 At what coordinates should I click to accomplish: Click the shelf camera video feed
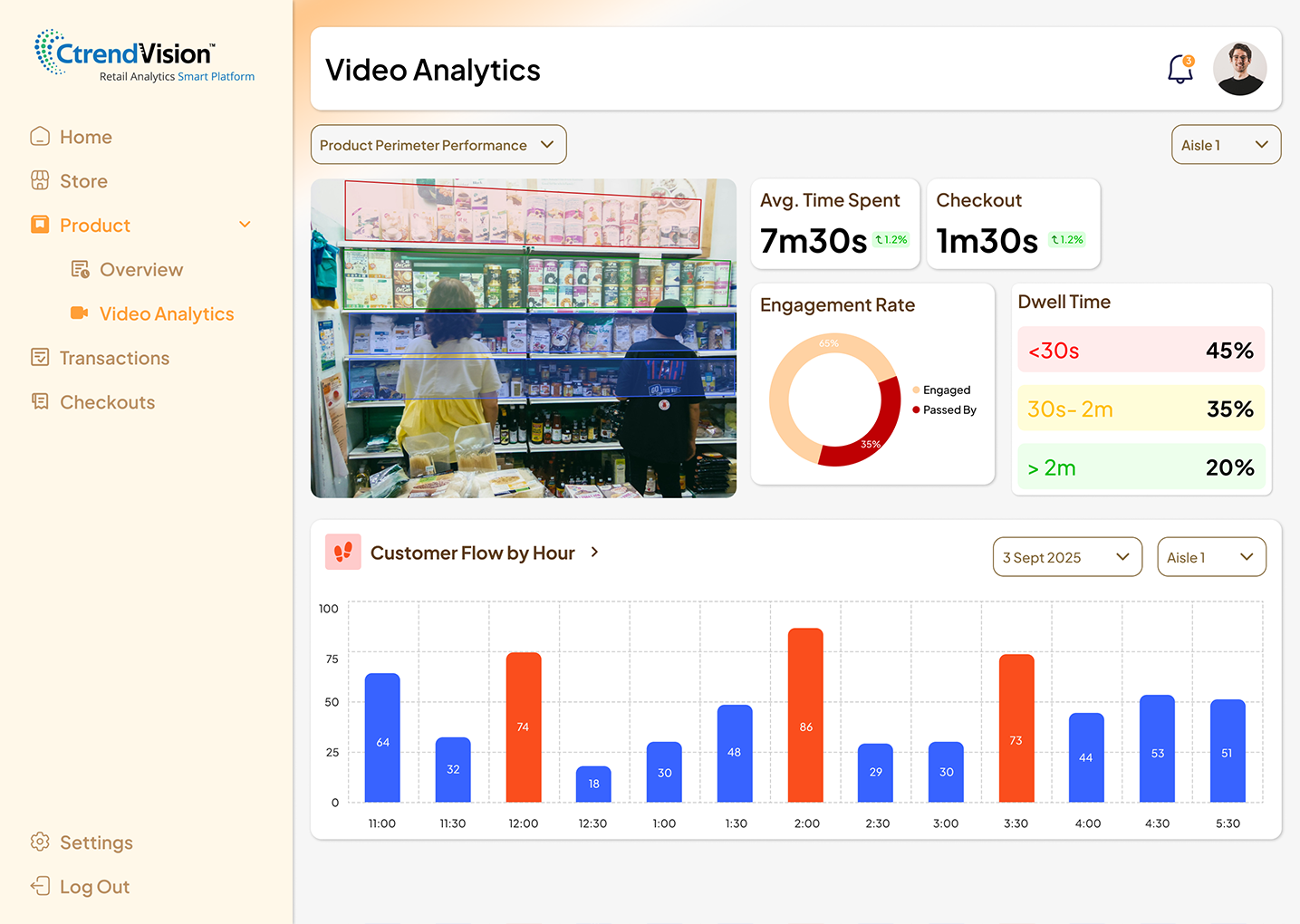pyautogui.click(x=523, y=338)
